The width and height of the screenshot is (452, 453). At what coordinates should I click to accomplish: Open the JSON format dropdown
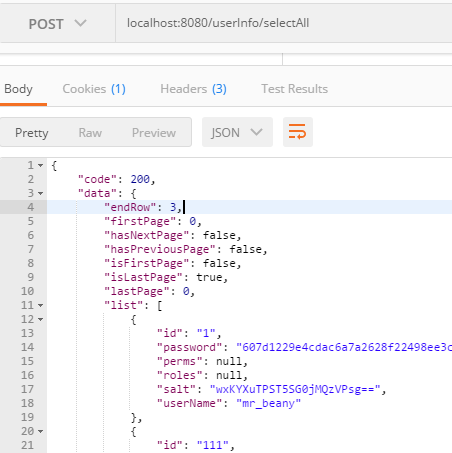pyautogui.click(x=237, y=132)
